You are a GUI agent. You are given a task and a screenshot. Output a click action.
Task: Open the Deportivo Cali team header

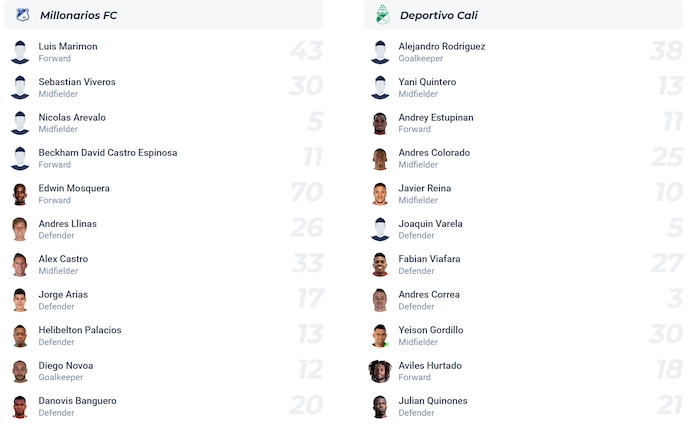click(440, 15)
